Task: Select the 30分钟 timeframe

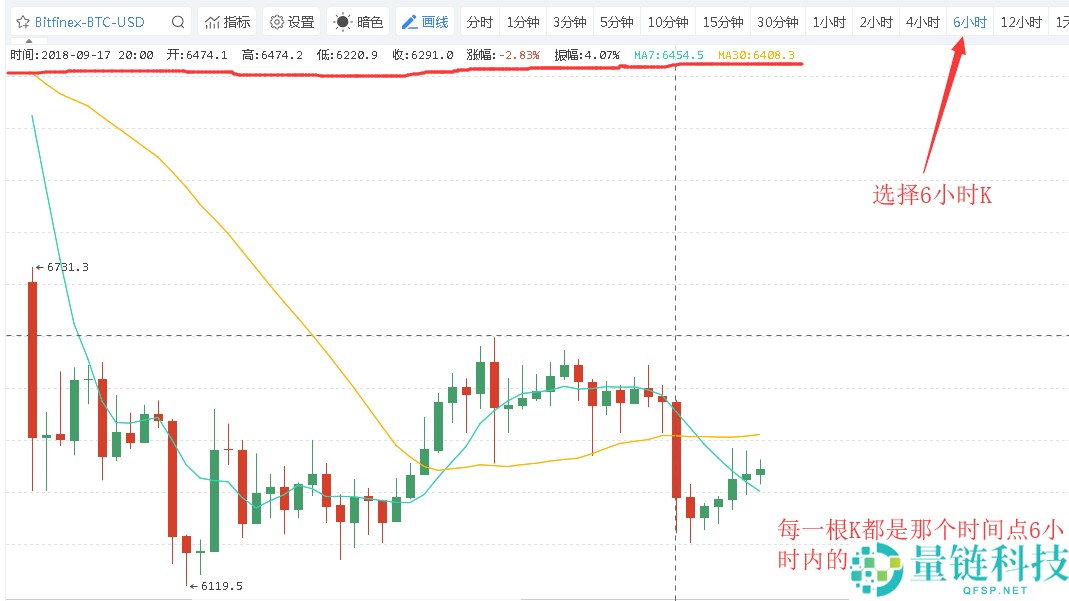Action: 777,22
